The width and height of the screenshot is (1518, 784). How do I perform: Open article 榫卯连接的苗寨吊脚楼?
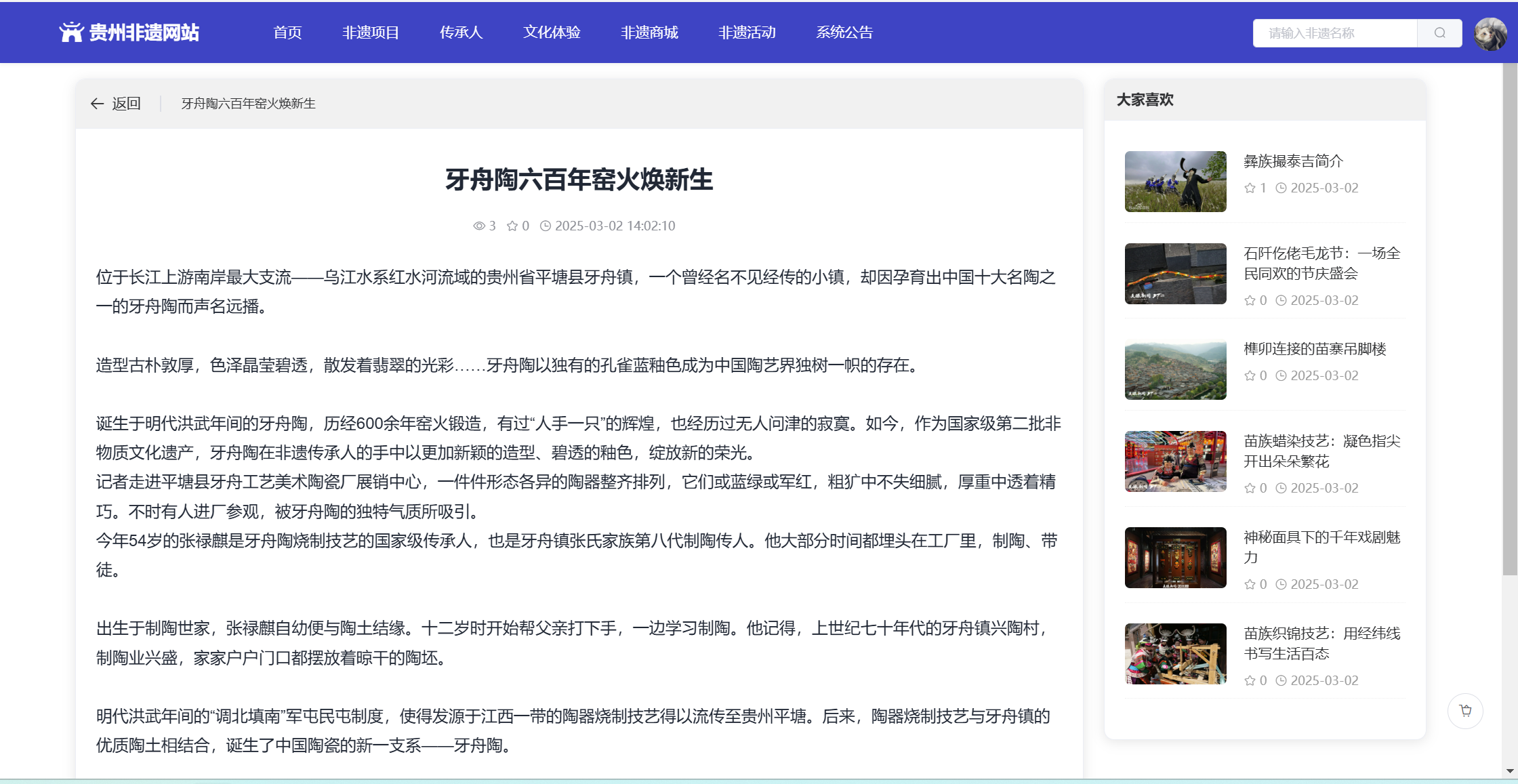tap(1315, 349)
